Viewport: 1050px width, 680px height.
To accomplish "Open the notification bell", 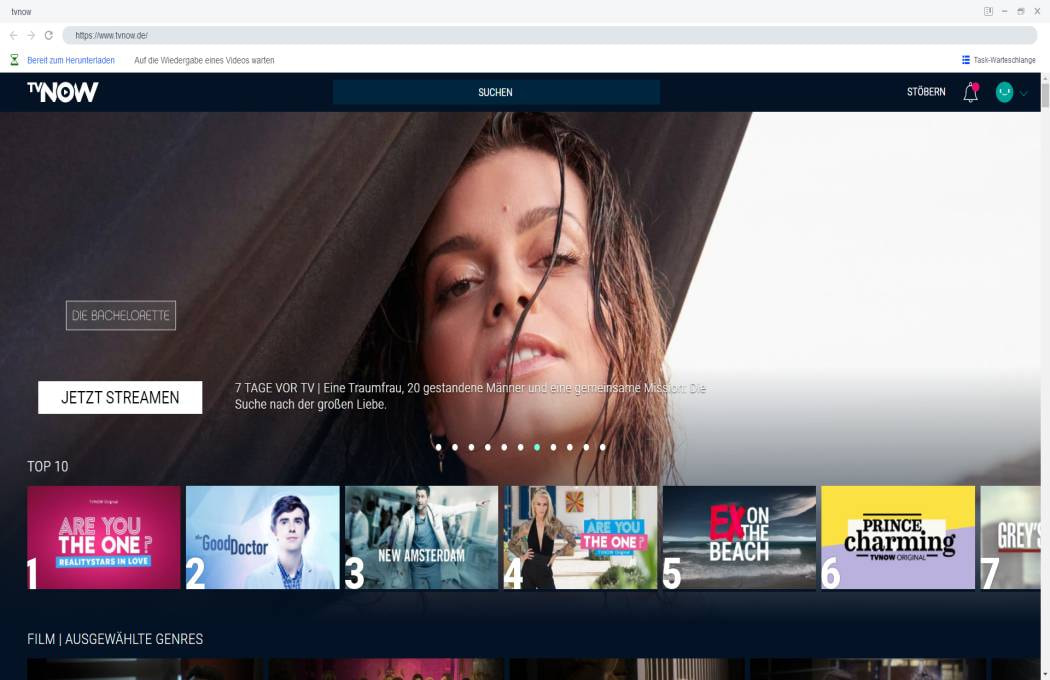I will pos(971,92).
